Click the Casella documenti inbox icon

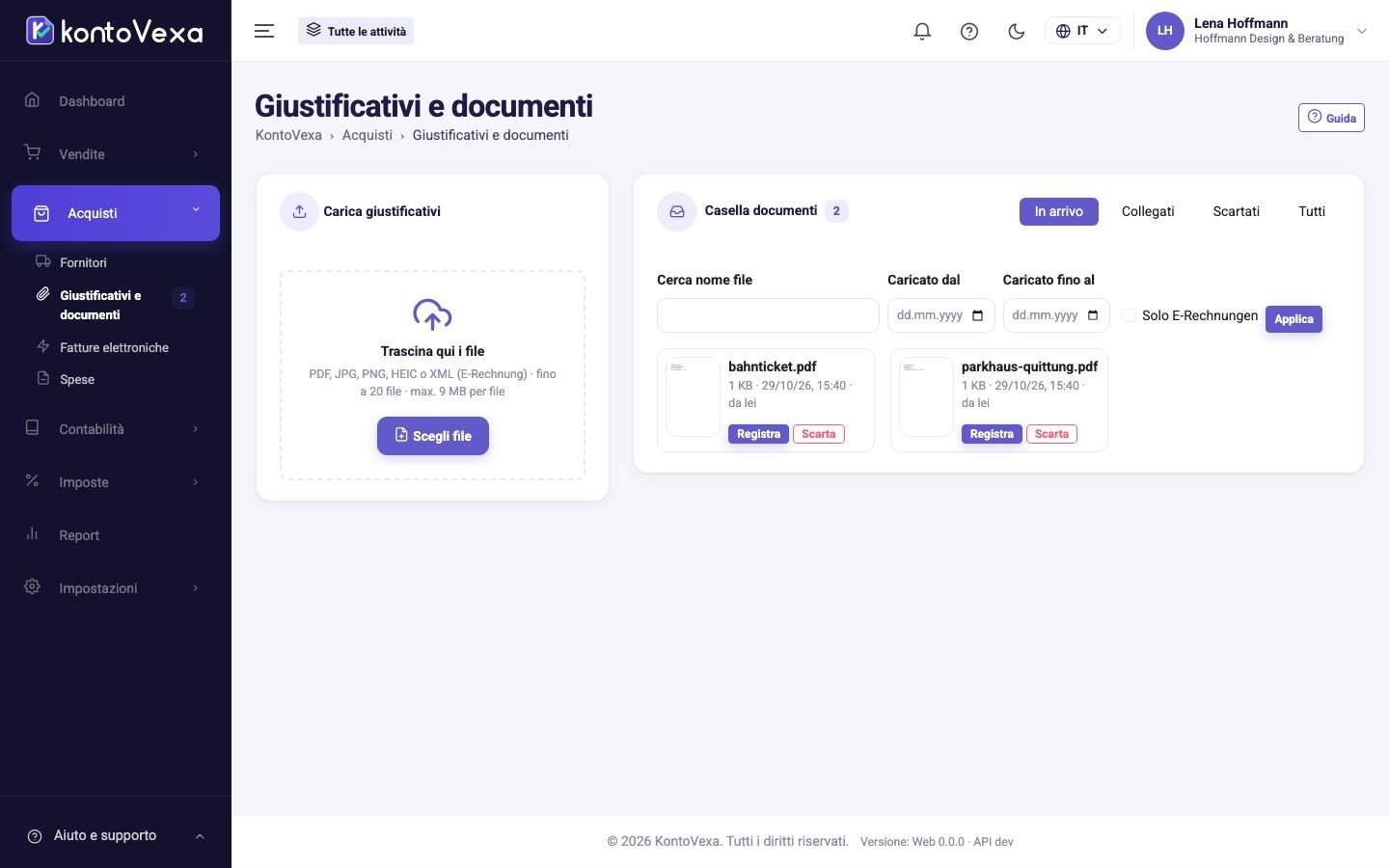[677, 211]
